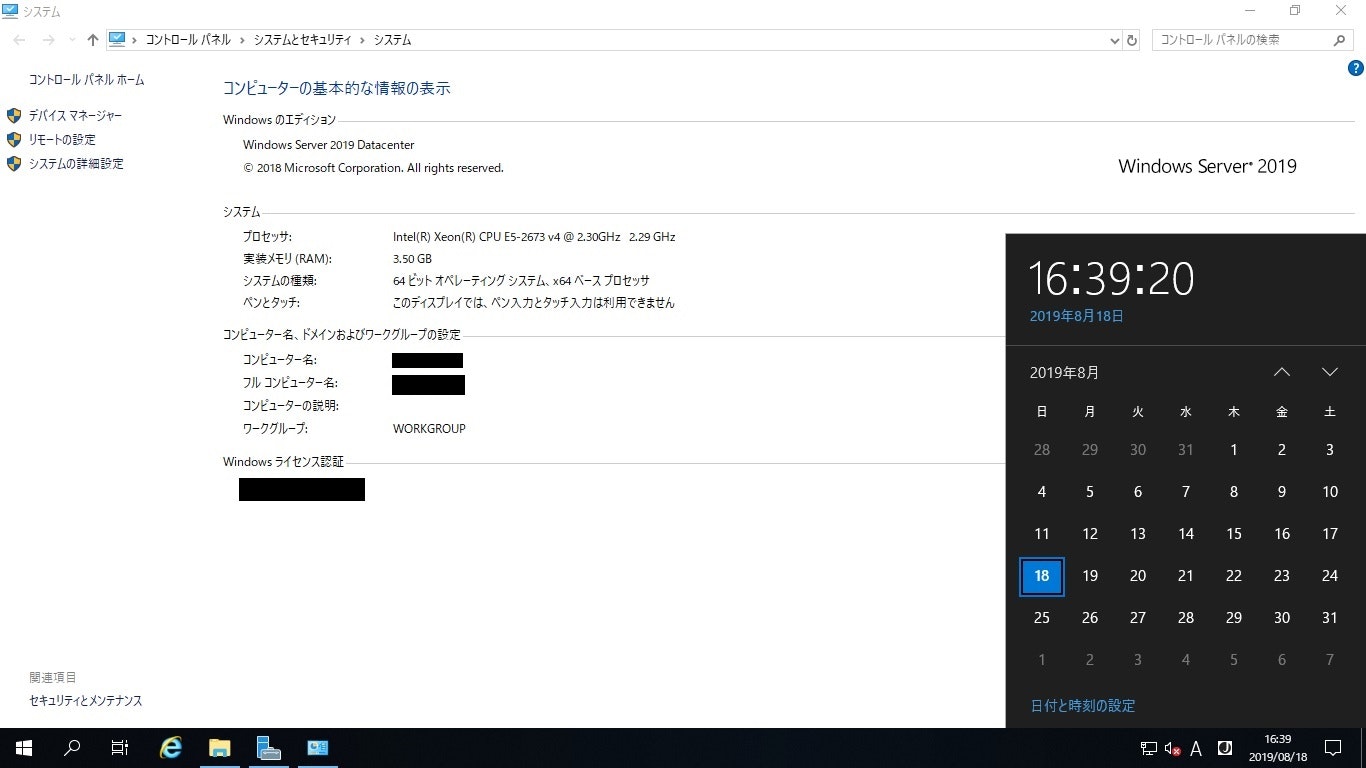
Task: Click the Forward navigation arrow
Action: click(x=48, y=40)
